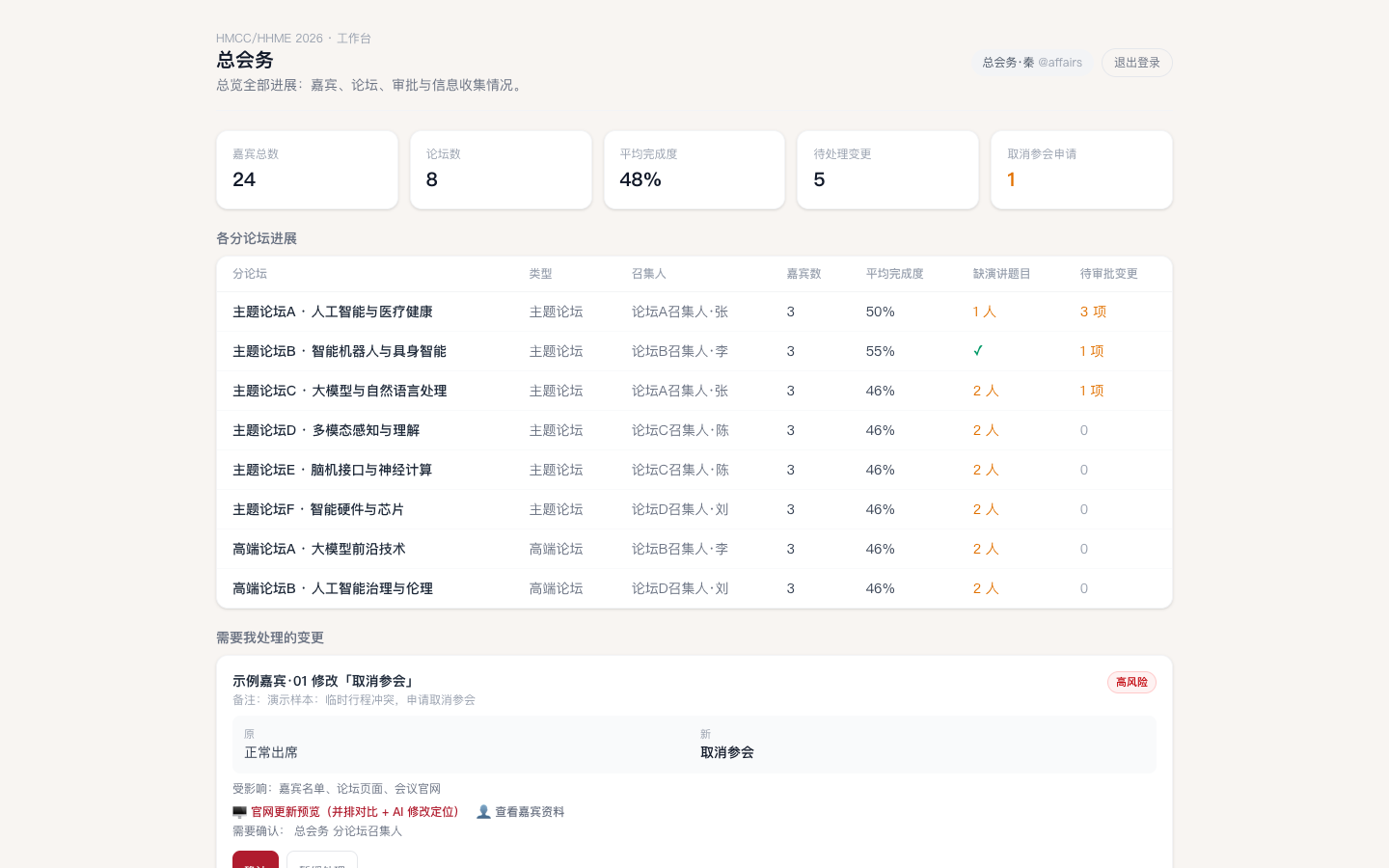This screenshot has width=1389, height=868.
Task: Click the 平均完成度 column header
Action: [895, 274]
